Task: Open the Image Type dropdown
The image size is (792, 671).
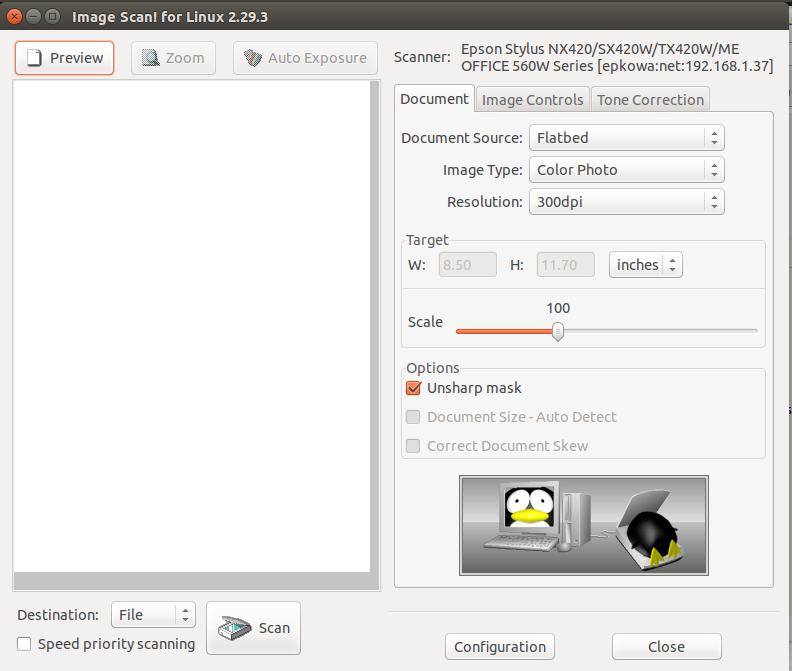Action: point(626,170)
